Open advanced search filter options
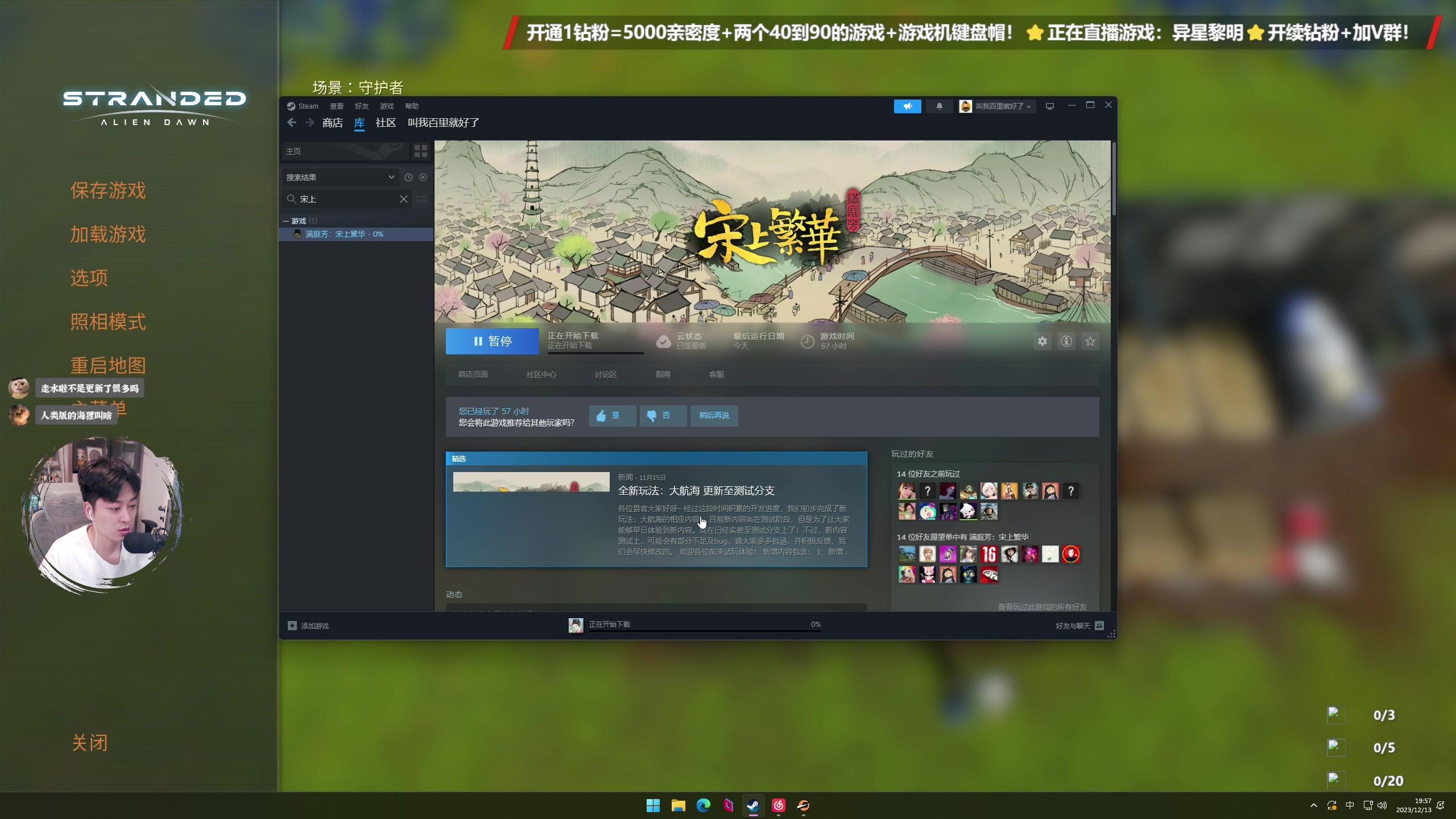Screen dimensions: 1456x819 421,199
